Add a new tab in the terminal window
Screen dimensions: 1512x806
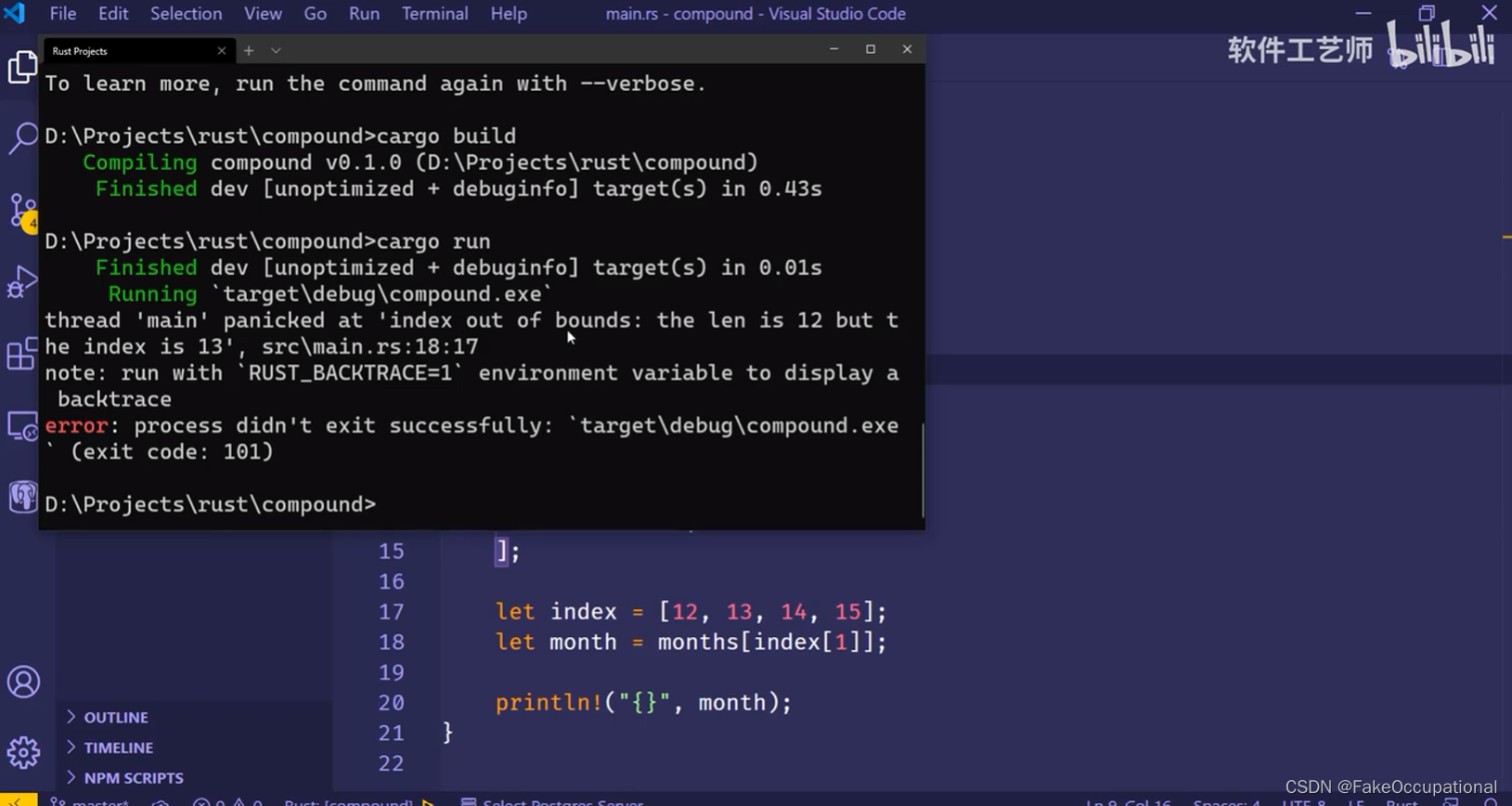[249, 51]
